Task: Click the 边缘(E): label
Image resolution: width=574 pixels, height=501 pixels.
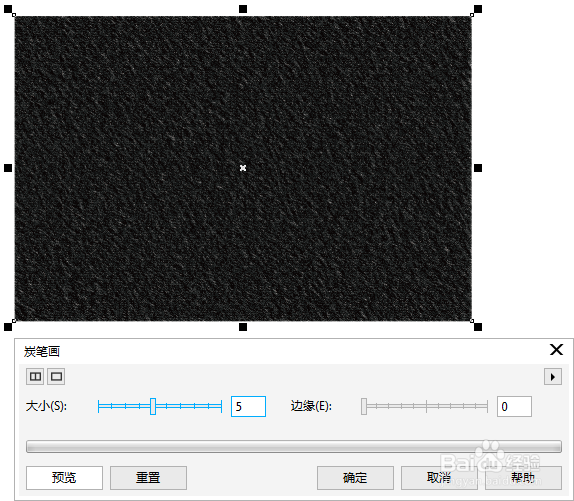Action: coord(311,406)
